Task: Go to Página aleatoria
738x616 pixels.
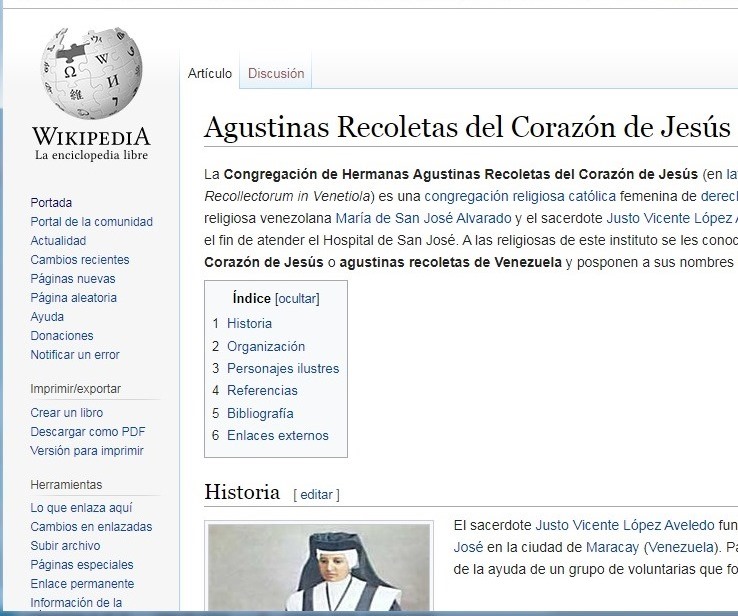Action: (x=73, y=297)
